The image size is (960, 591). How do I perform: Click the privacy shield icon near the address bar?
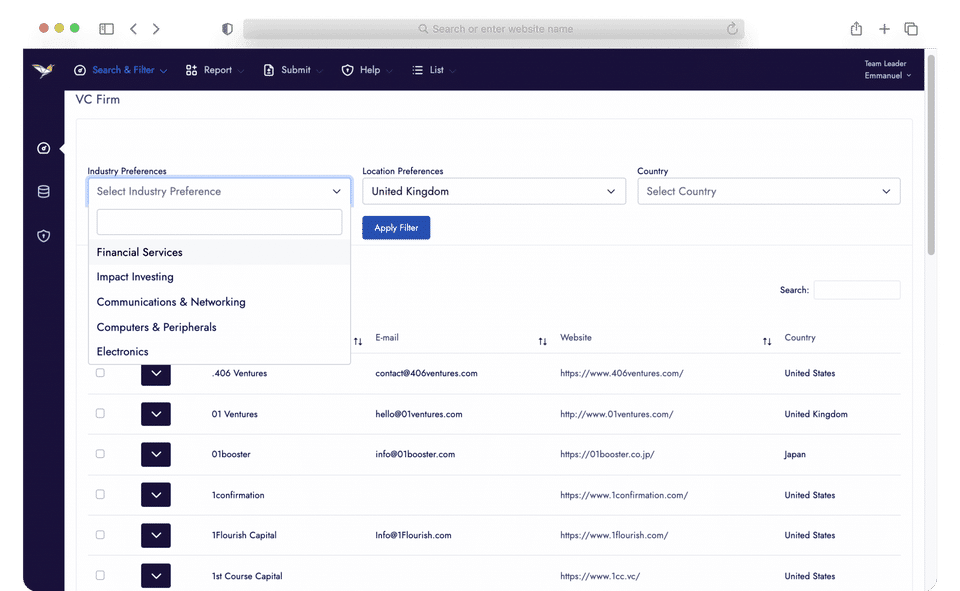(227, 29)
